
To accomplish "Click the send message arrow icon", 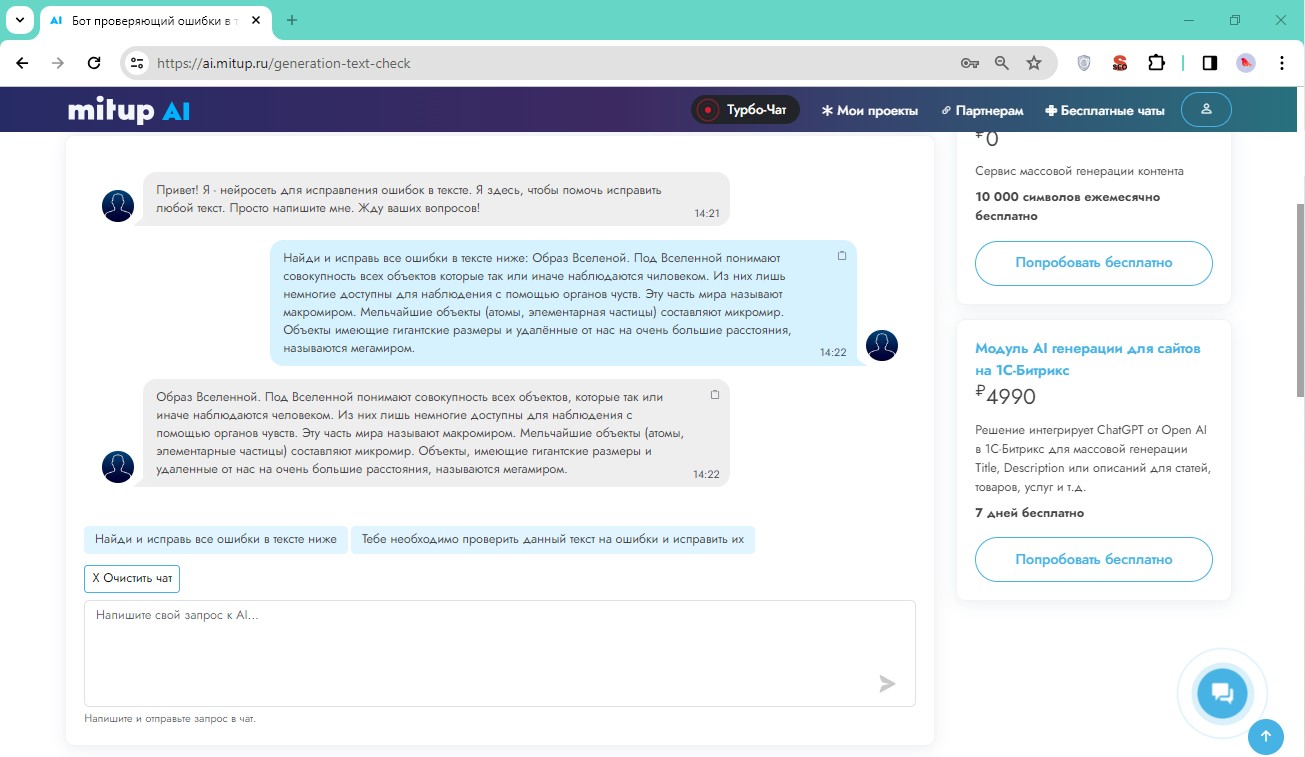I will click(886, 684).
